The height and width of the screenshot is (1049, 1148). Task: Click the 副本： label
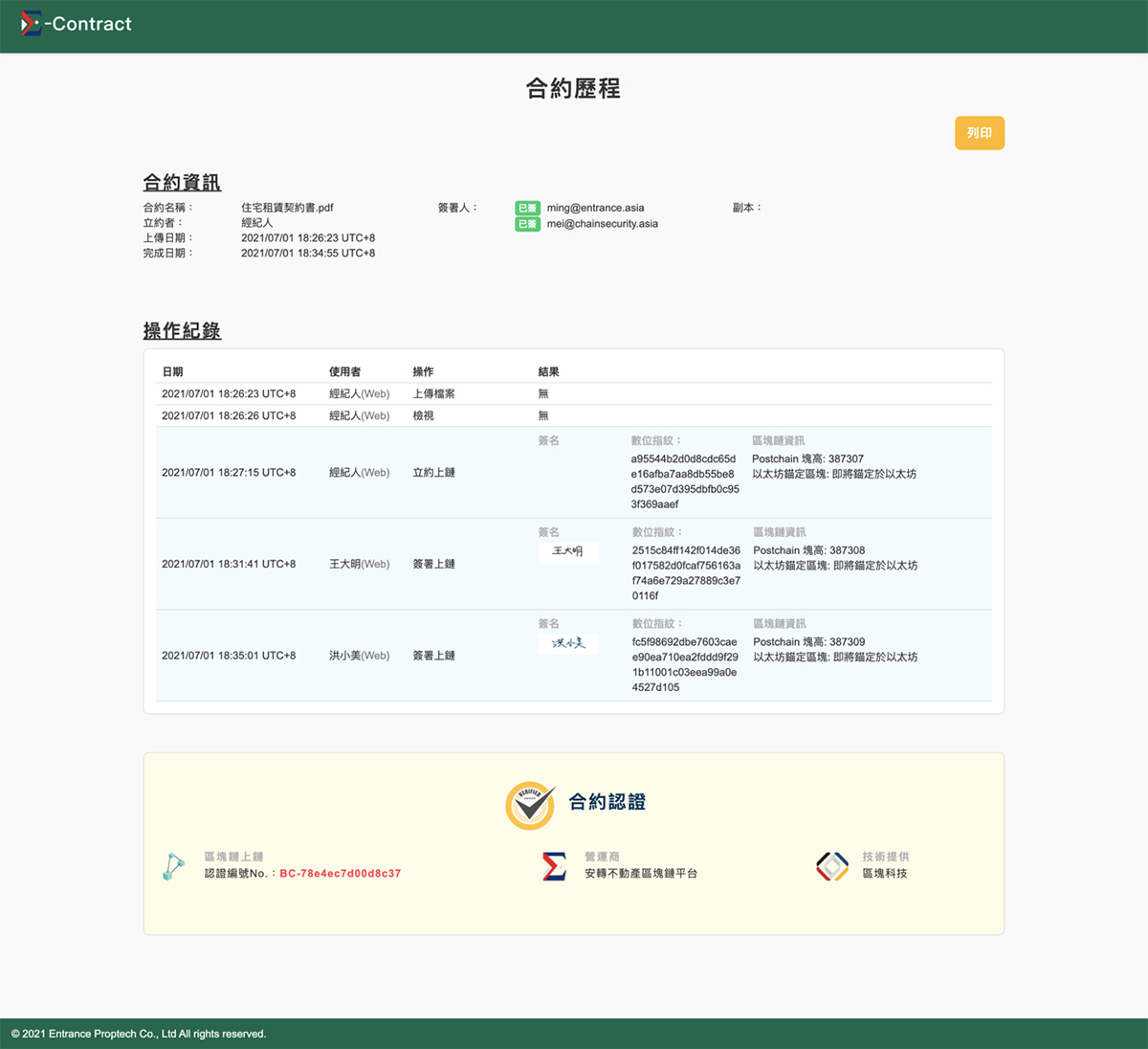(747, 208)
